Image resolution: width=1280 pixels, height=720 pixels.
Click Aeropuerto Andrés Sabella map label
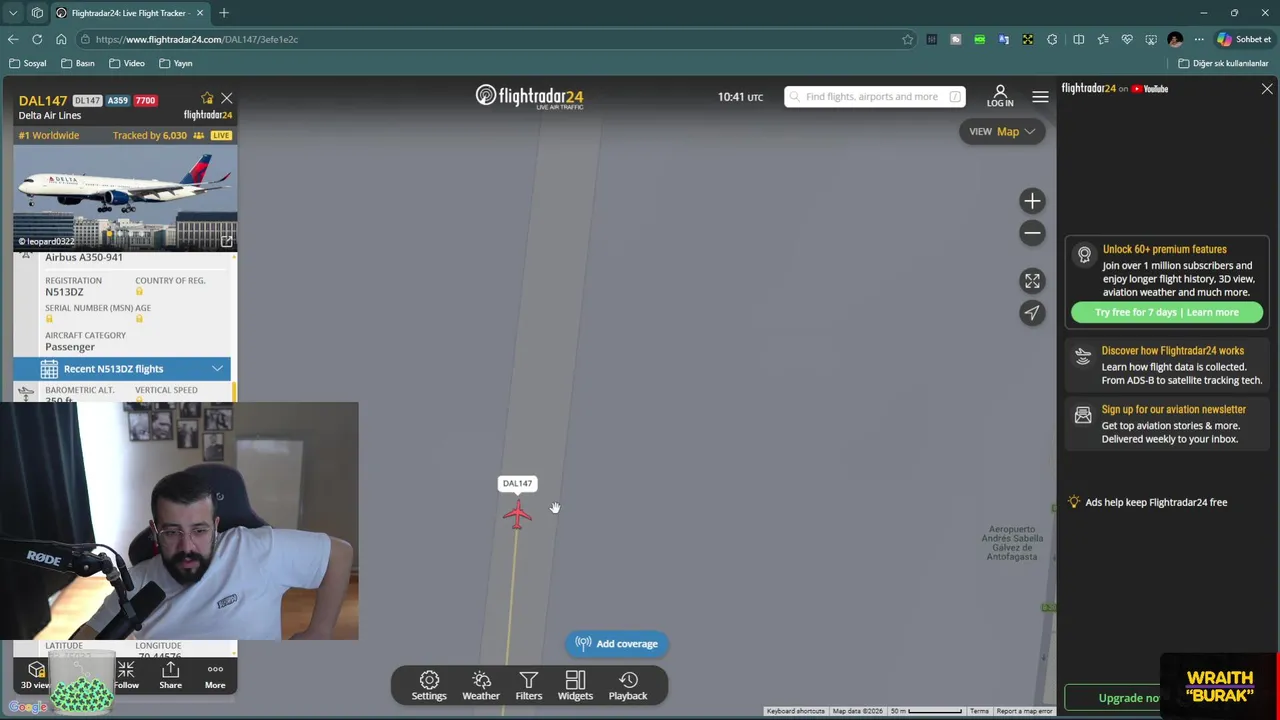tap(1012, 543)
